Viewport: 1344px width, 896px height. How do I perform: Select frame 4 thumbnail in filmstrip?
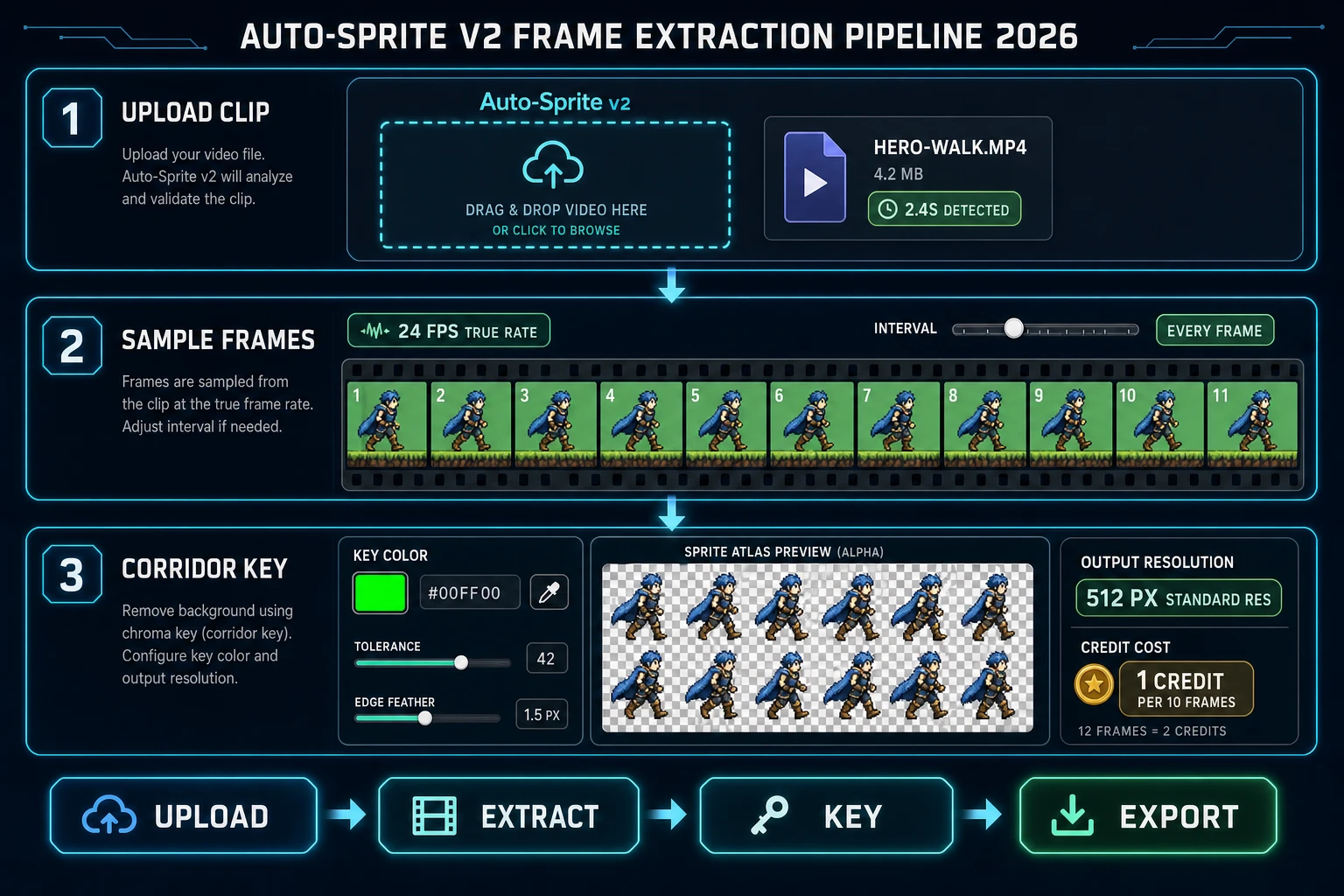coord(641,424)
